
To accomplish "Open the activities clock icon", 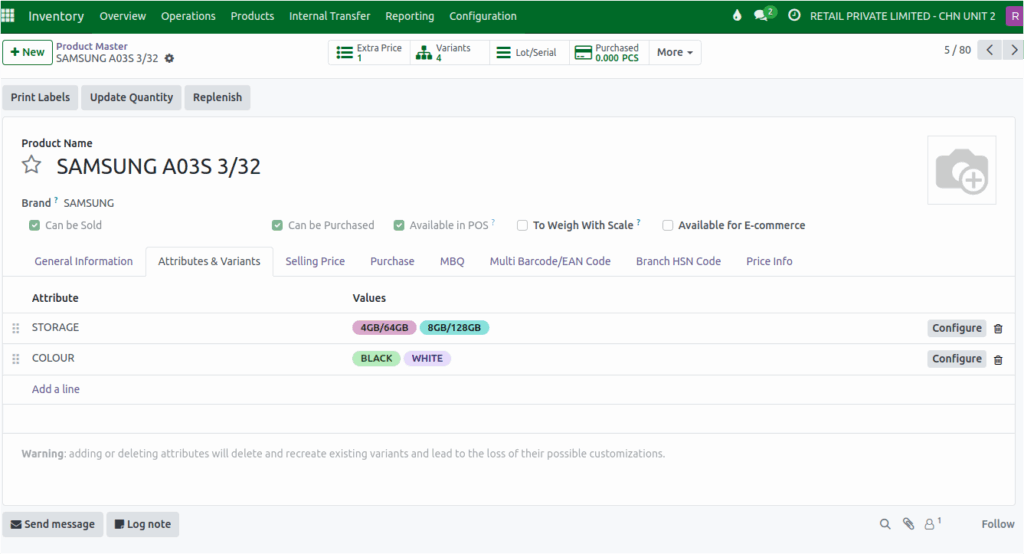I will click(793, 15).
